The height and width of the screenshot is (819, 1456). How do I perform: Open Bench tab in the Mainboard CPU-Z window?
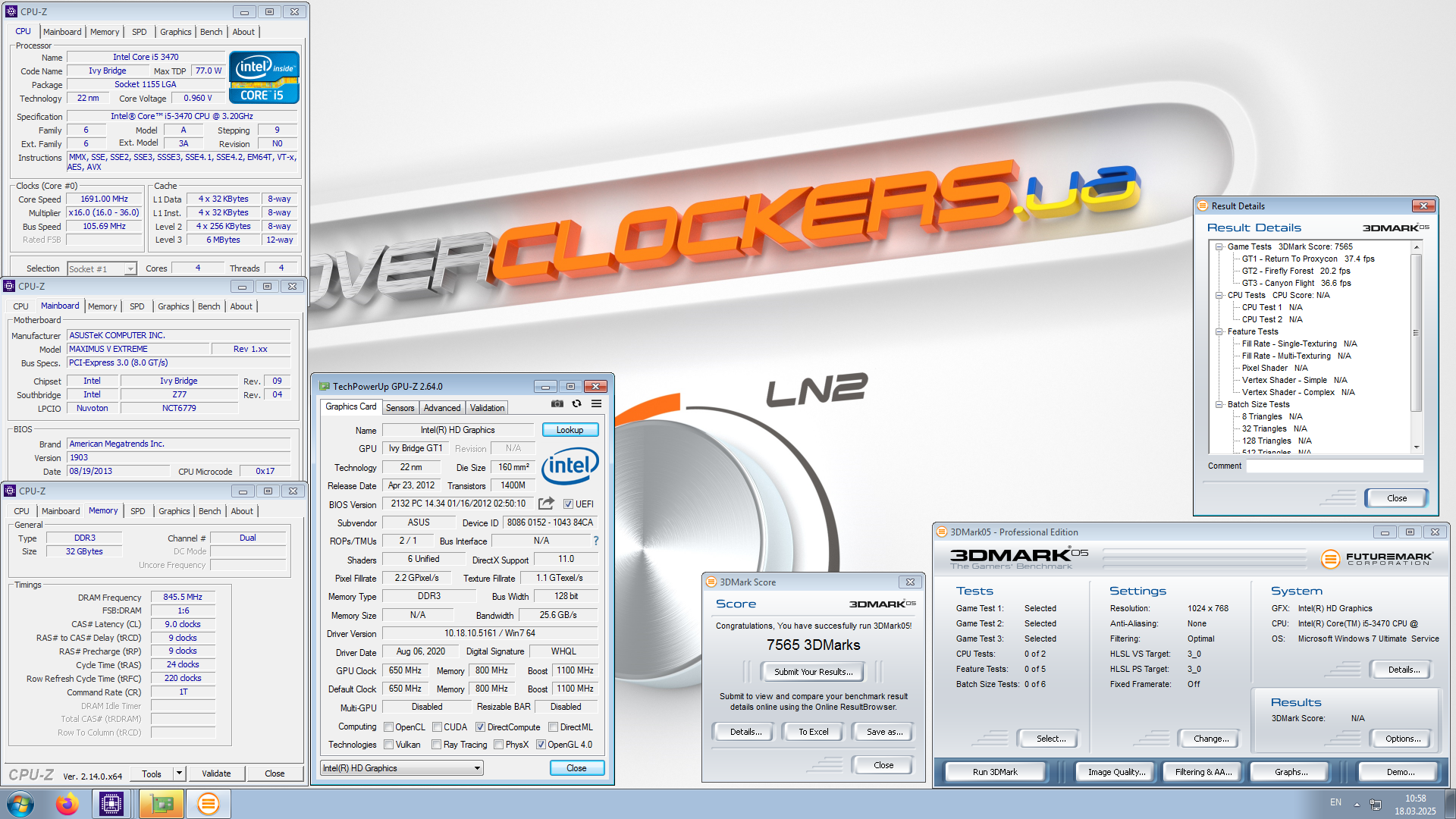(x=209, y=306)
